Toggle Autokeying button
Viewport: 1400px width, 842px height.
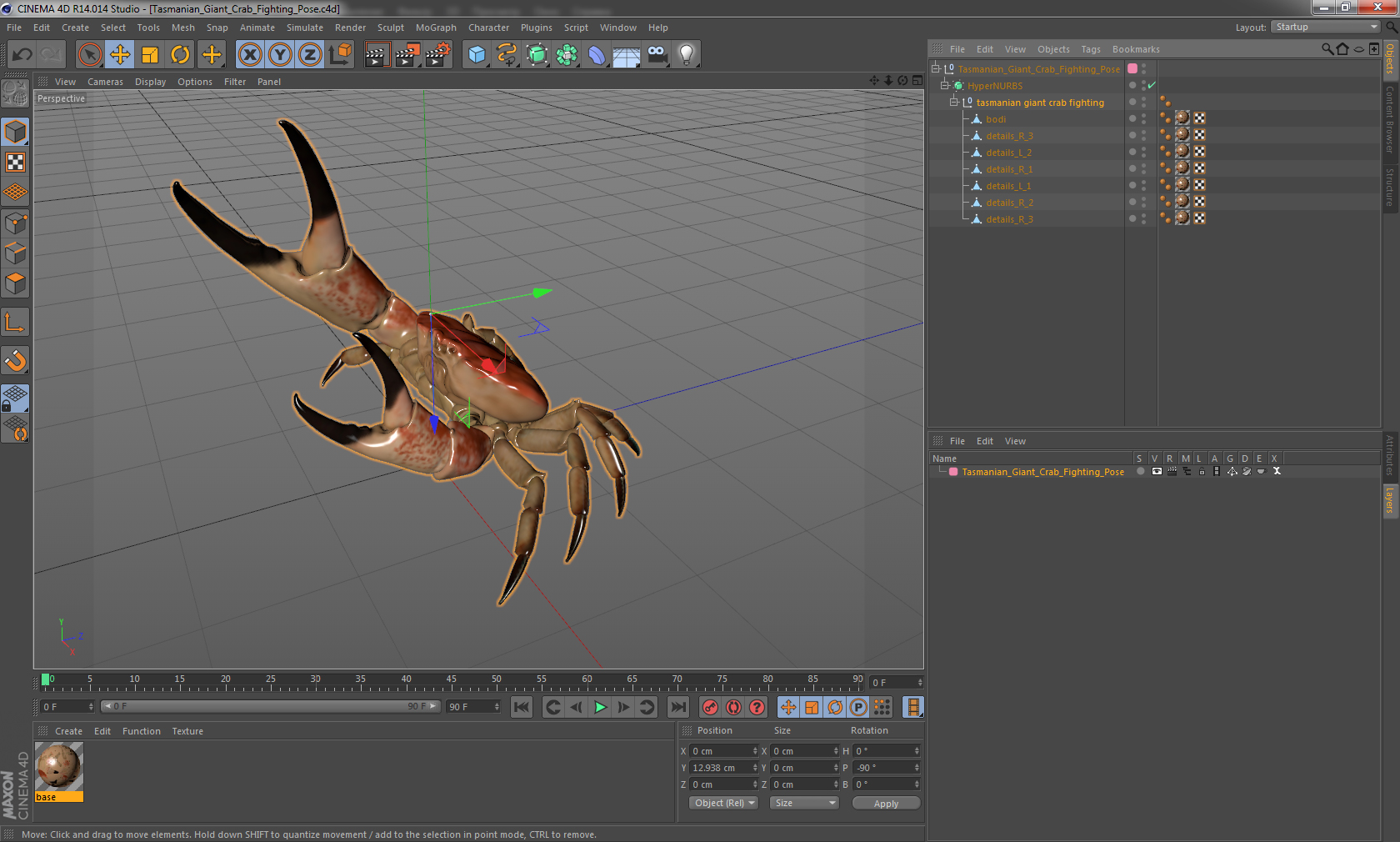tap(733, 707)
